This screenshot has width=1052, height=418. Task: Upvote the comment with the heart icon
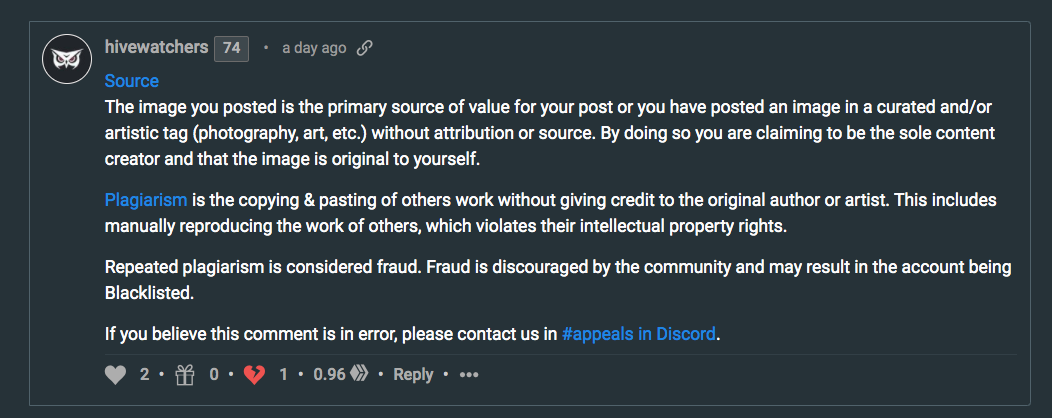click(115, 374)
